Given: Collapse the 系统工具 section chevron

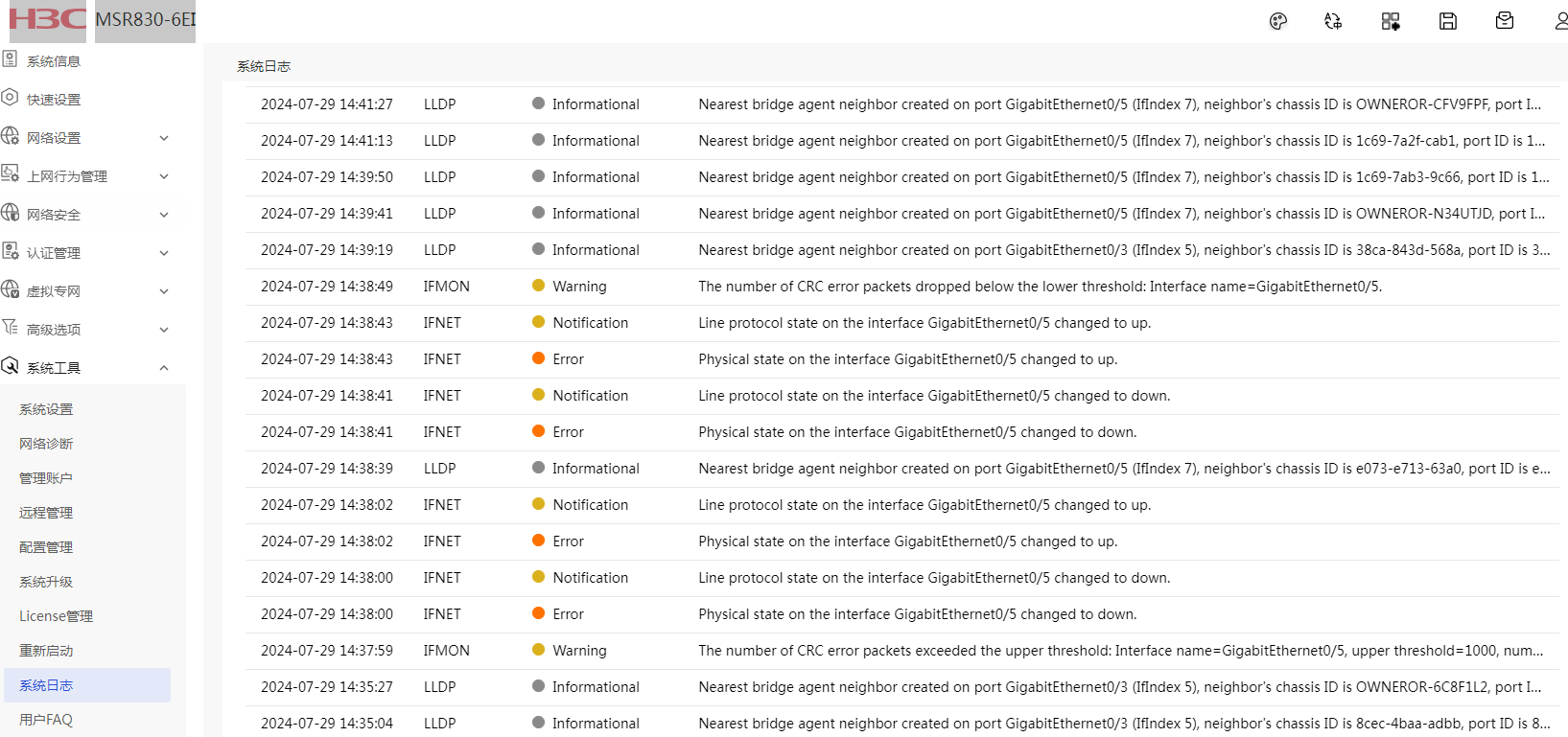Looking at the screenshot, I should pyautogui.click(x=164, y=368).
